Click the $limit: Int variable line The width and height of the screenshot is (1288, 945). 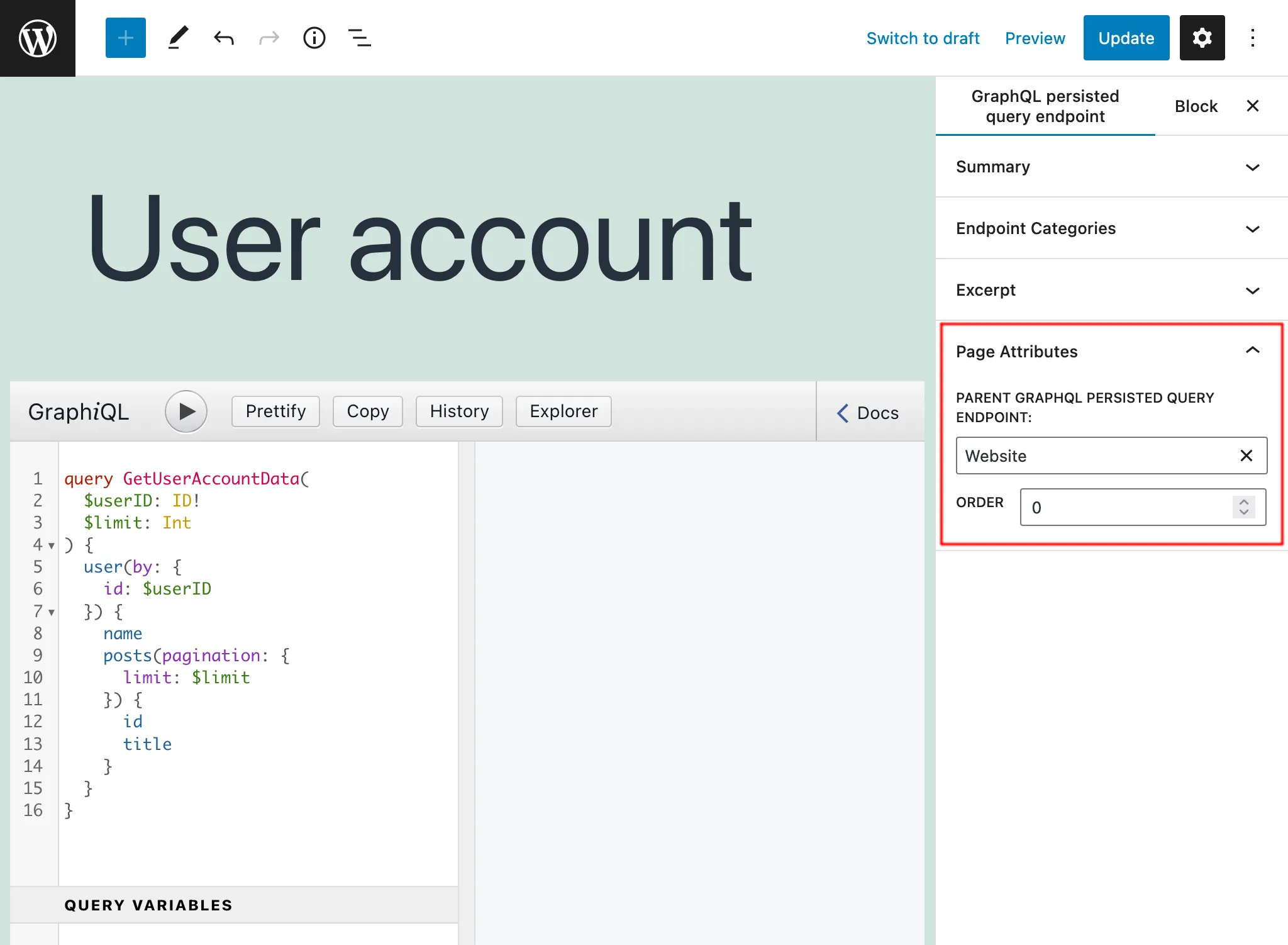coord(137,523)
